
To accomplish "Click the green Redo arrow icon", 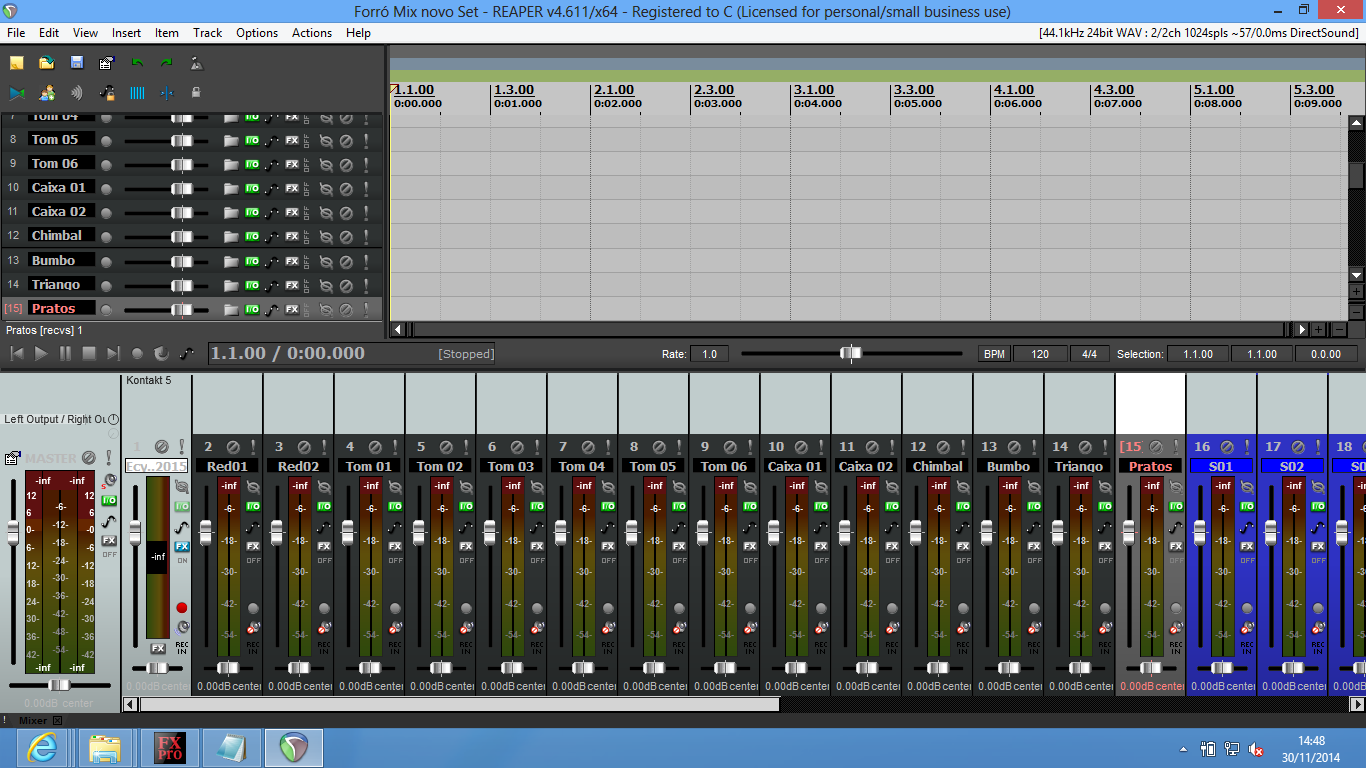I will (x=166, y=63).
